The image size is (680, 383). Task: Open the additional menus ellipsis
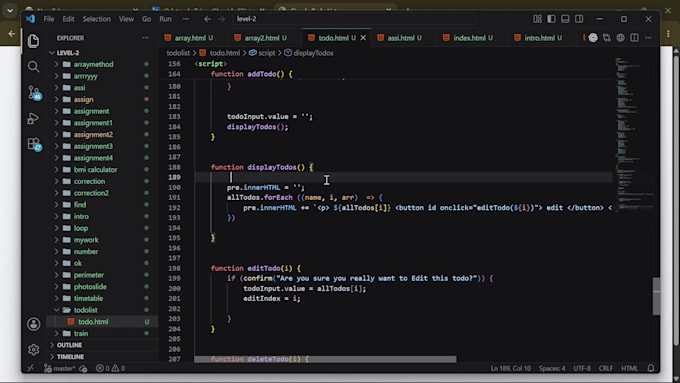(x=186, y=19)
